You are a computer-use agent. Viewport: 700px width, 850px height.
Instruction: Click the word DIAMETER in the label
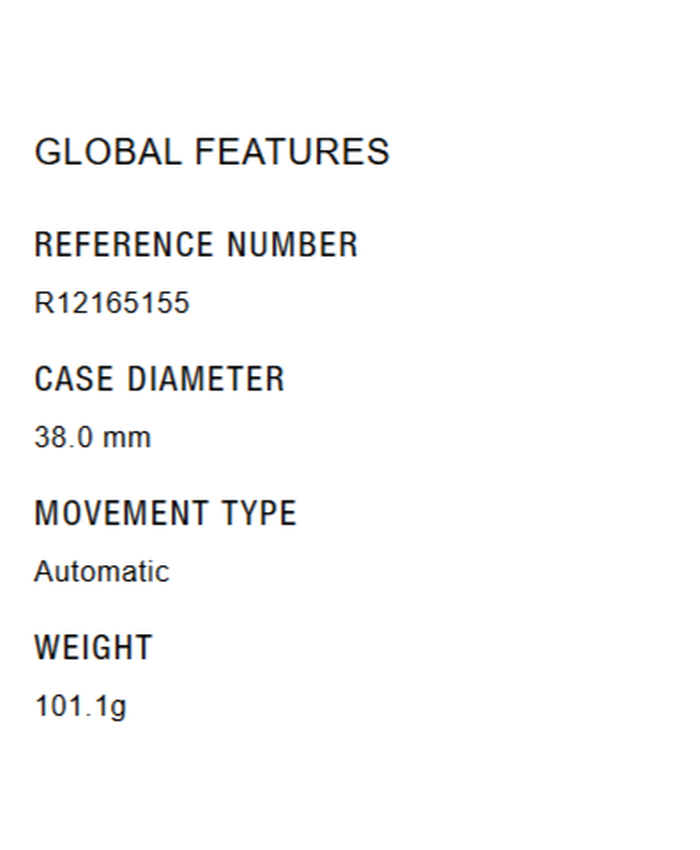pyautogui.click(x=206, y=379)
